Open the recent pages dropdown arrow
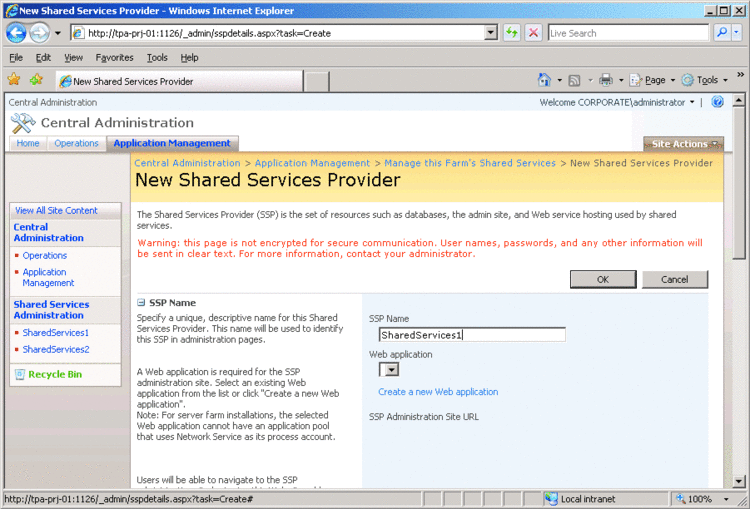This screenshot has width=750, height=509. 57,33
